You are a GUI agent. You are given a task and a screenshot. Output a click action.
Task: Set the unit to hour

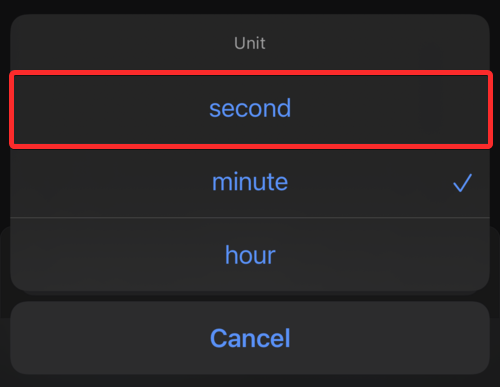(250, 255)
